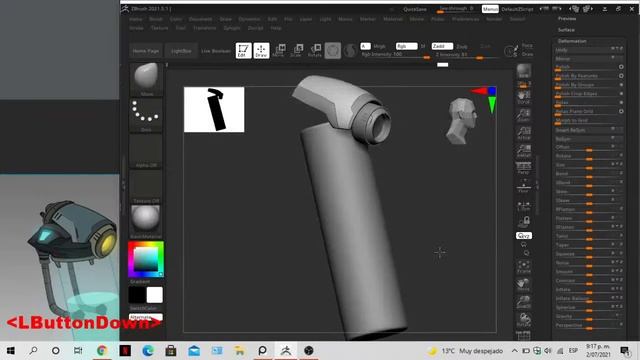Open Microsoft Store from the taskbar
This screenshot has width=640, height=360.
tap(171, 350)
